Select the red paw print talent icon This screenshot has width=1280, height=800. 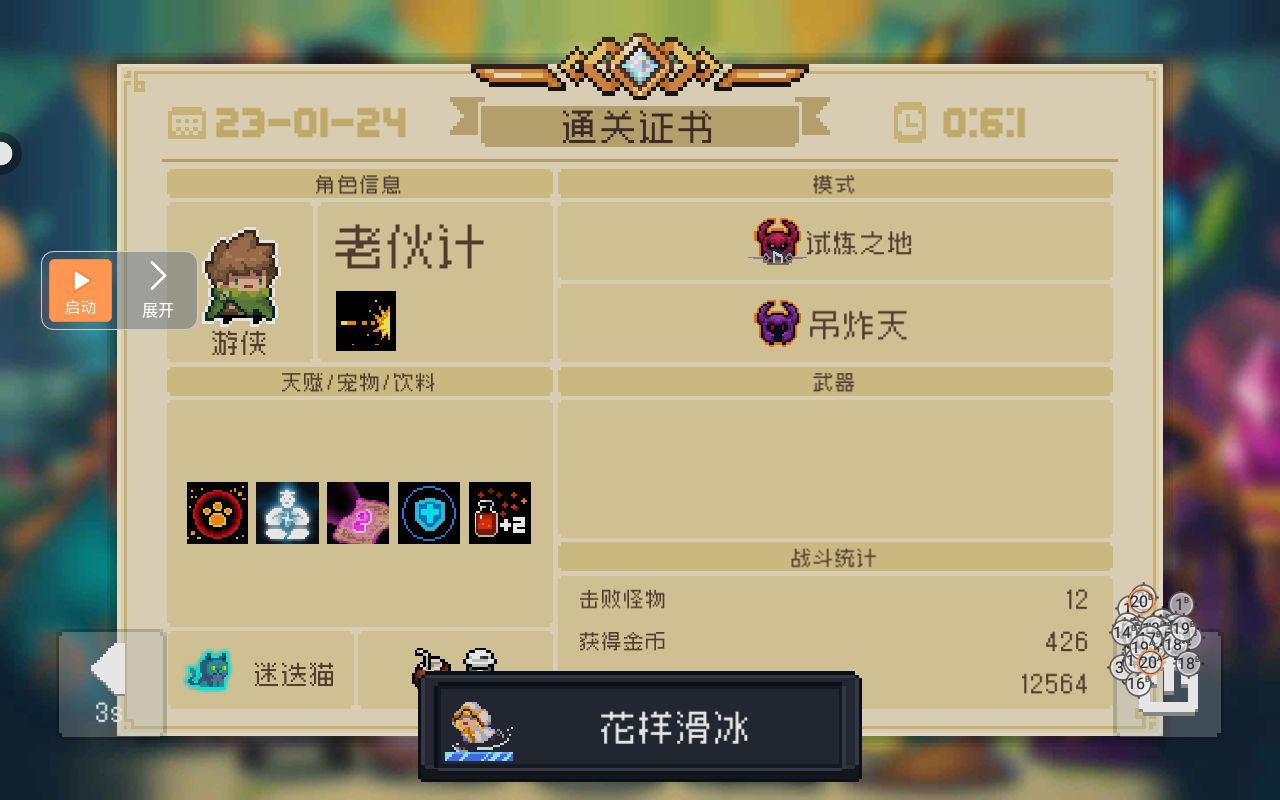coord(217,513)
